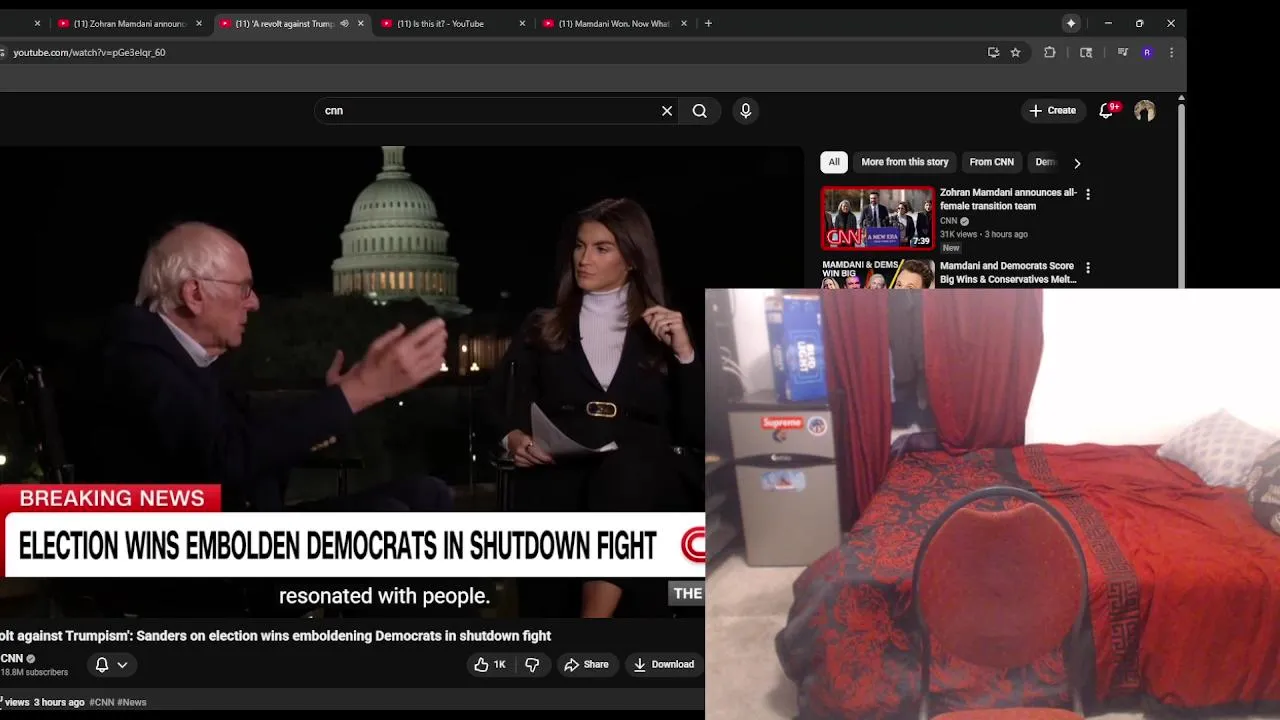This screenshot has height=720, width=1280.
Task: Open browser media controls icon
Action: pyautogui.click(x=1122, y=52)
